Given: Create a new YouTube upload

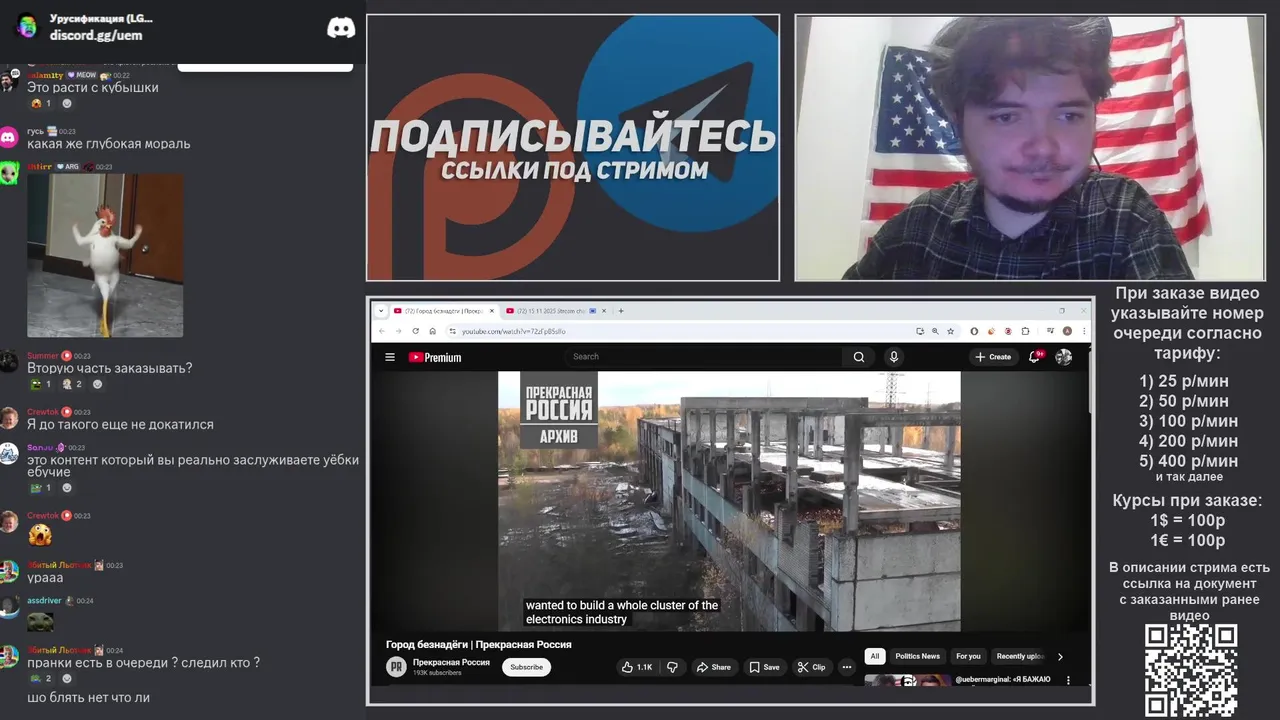Looking at the screenshot, I should [x=993, y=357].
